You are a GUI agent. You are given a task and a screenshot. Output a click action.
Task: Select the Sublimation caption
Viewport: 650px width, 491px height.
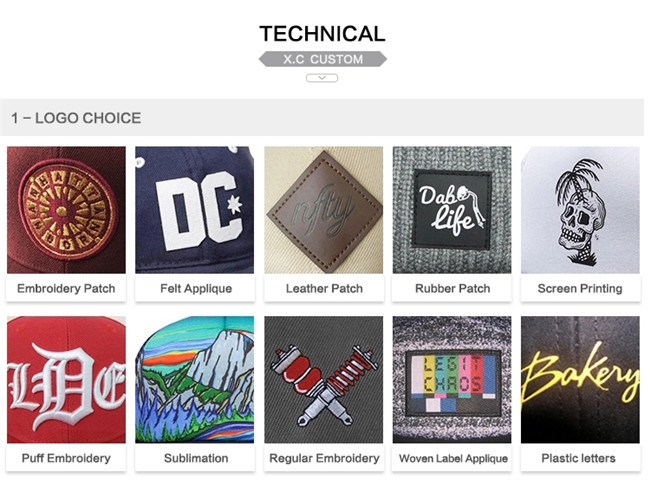click(x=196, y=458)
